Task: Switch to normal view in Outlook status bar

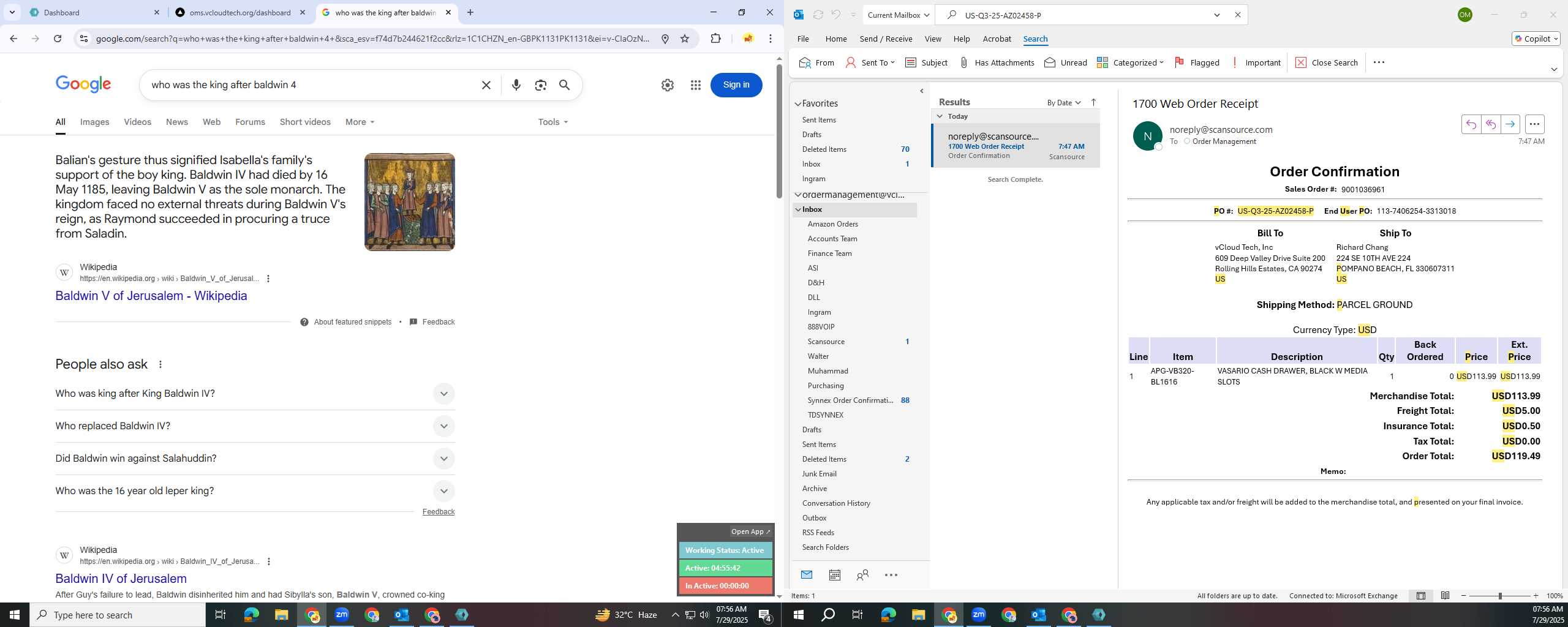Action: (1420, 595)
